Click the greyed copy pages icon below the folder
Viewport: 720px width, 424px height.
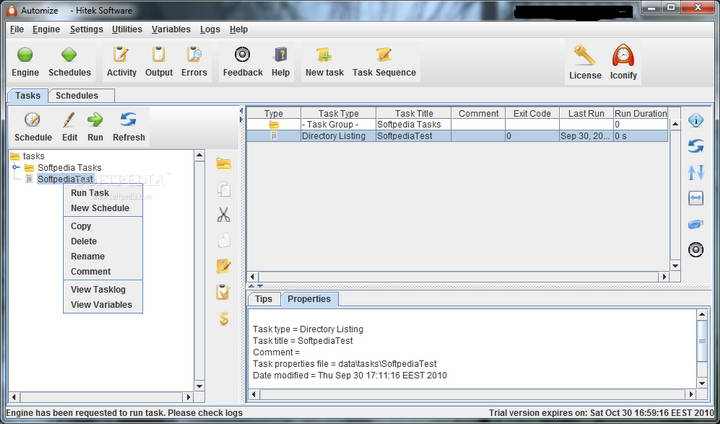point(224,189)
